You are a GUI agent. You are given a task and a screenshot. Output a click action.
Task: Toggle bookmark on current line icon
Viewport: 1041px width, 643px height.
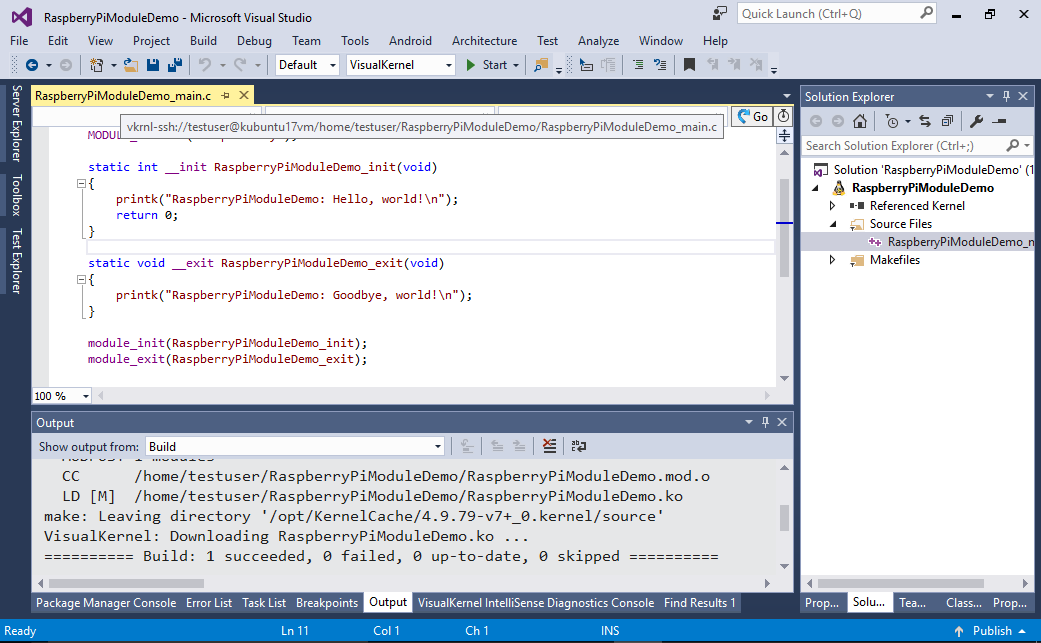point(689,65)
